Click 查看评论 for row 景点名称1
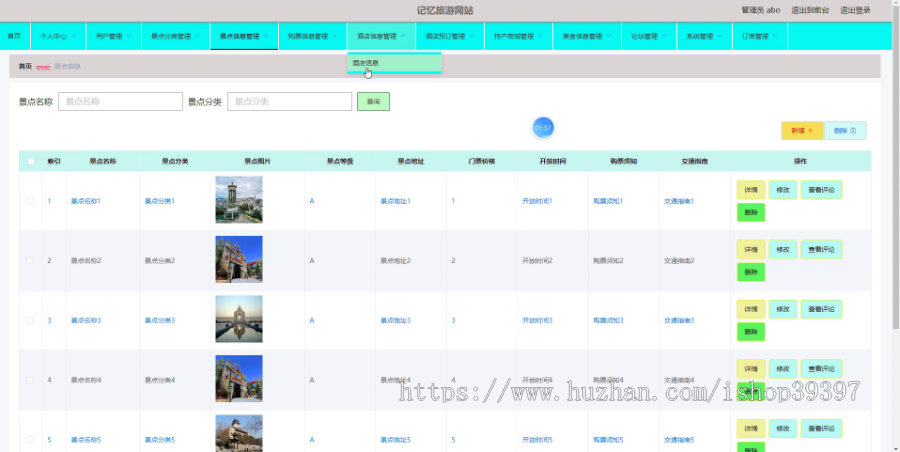Viewport: 900px width, 452px height. [821, 190]
